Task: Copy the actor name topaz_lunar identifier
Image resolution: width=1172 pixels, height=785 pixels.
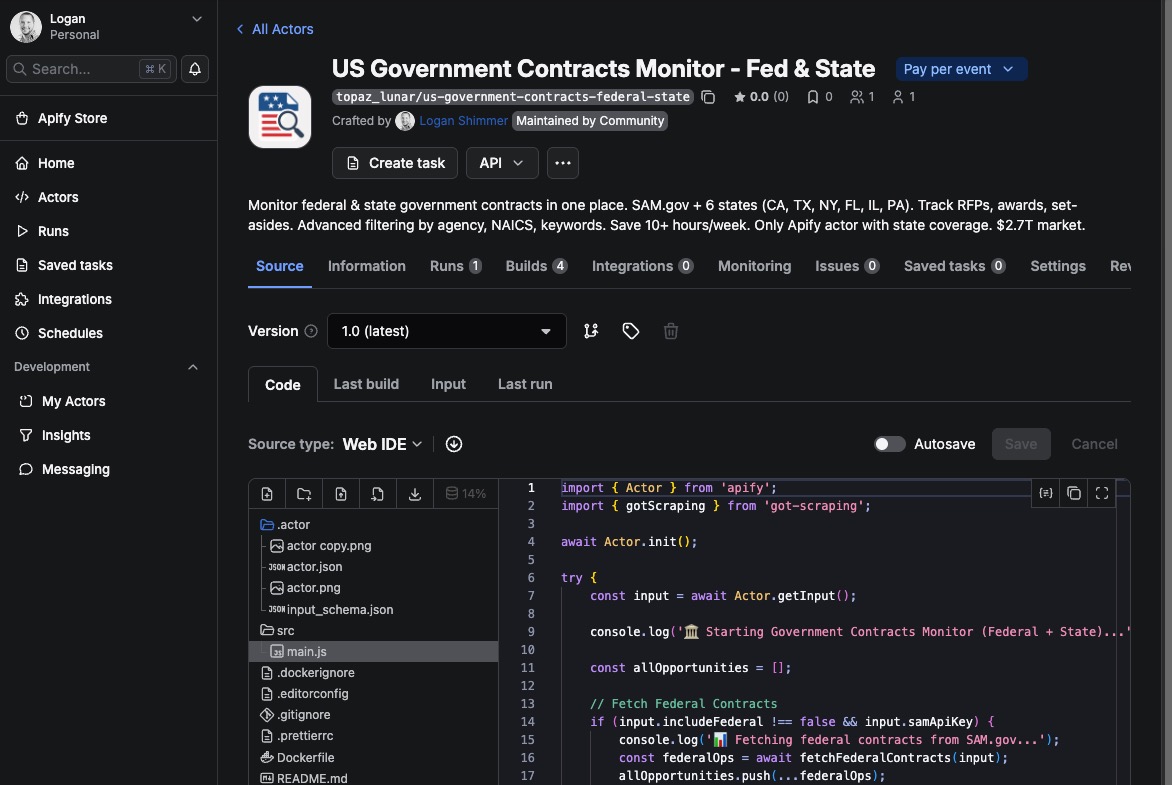Action: point(709,97)
